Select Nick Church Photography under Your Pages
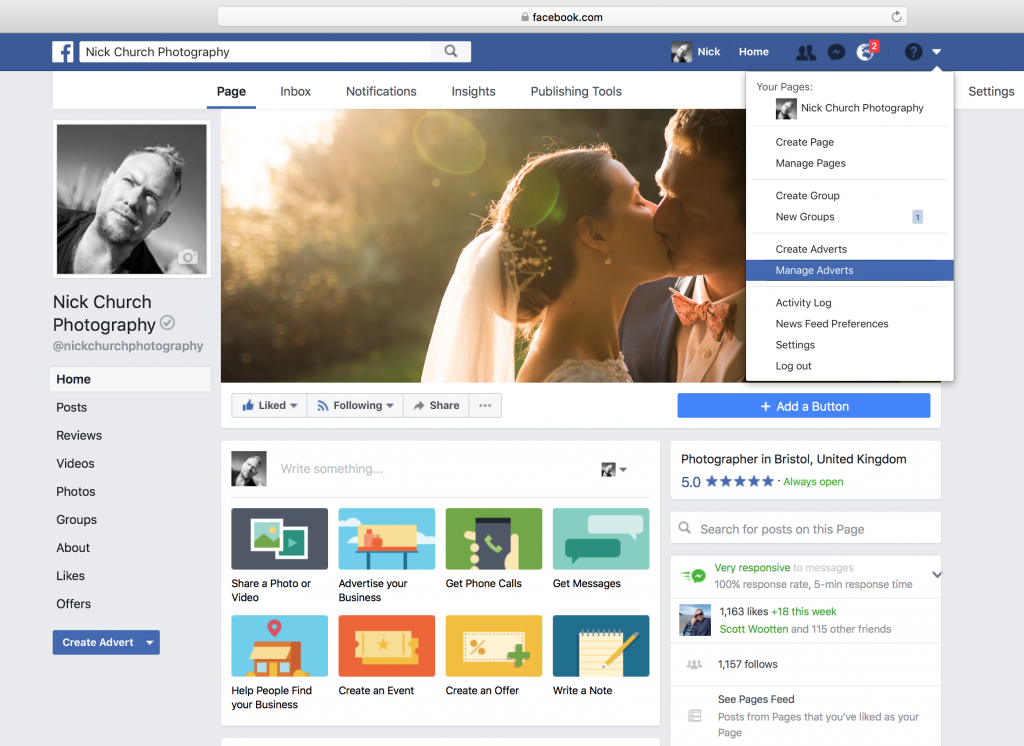This screenshot has width=1024, height=746. (850, 108)
